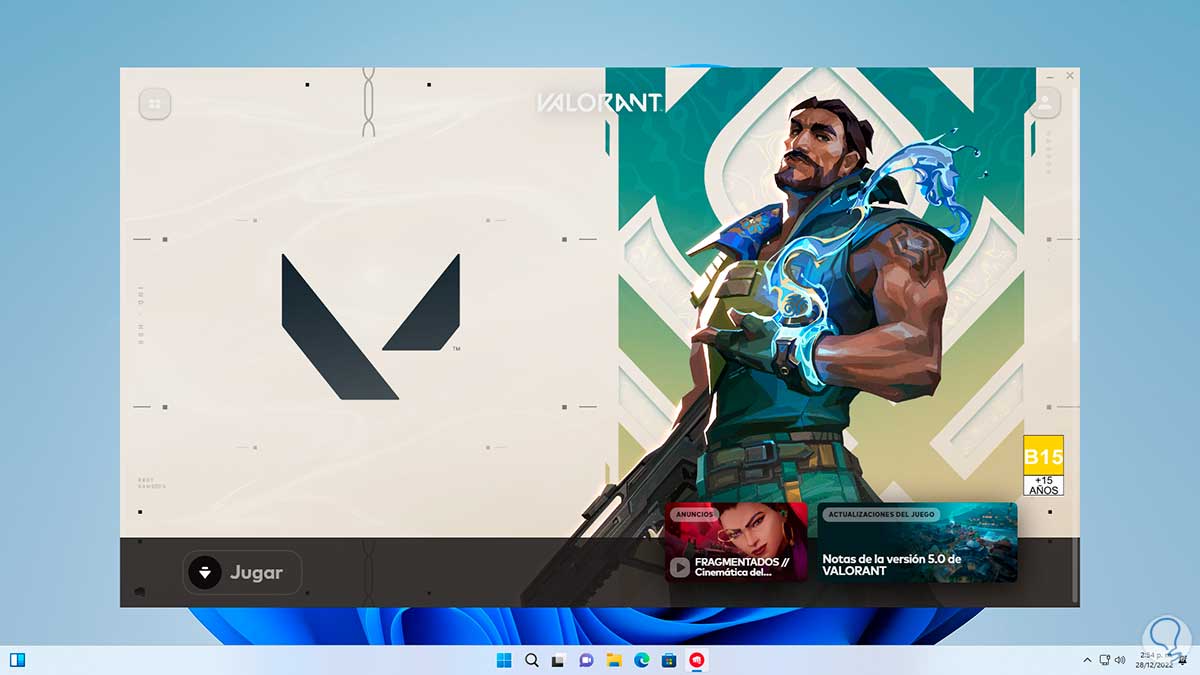This screenshot has width=1200, height=675.
Task: Click the B15 age rating badge
Action: (x=1043, y=465)
